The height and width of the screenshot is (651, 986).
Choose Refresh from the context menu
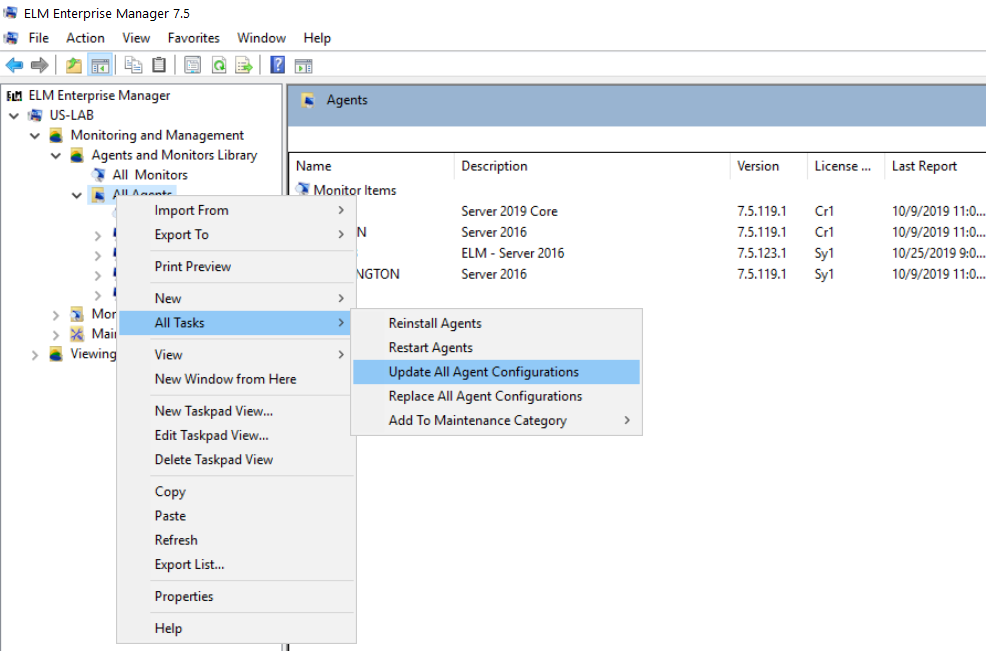236,540
